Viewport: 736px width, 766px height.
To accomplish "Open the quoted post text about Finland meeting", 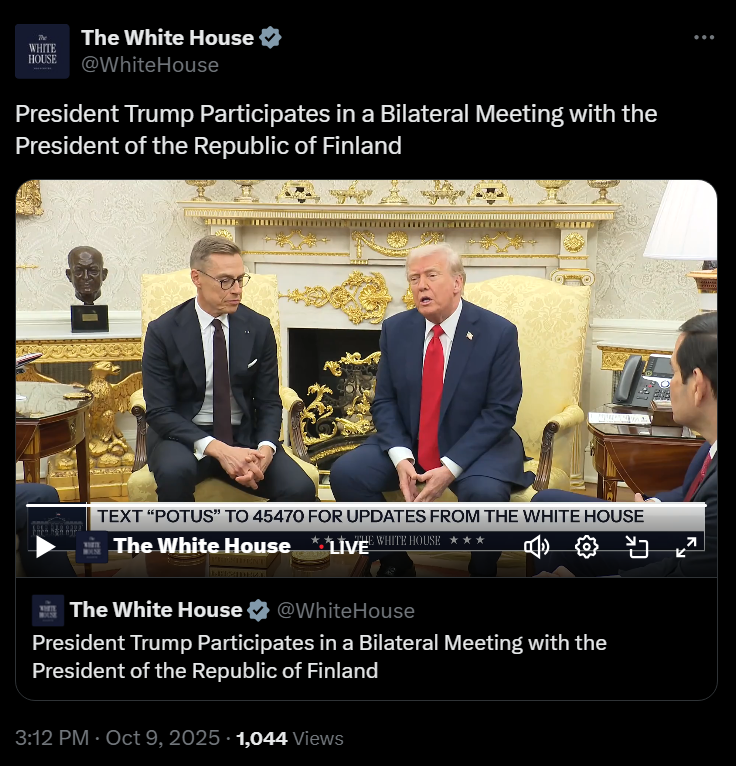I will tap(319, 657).
